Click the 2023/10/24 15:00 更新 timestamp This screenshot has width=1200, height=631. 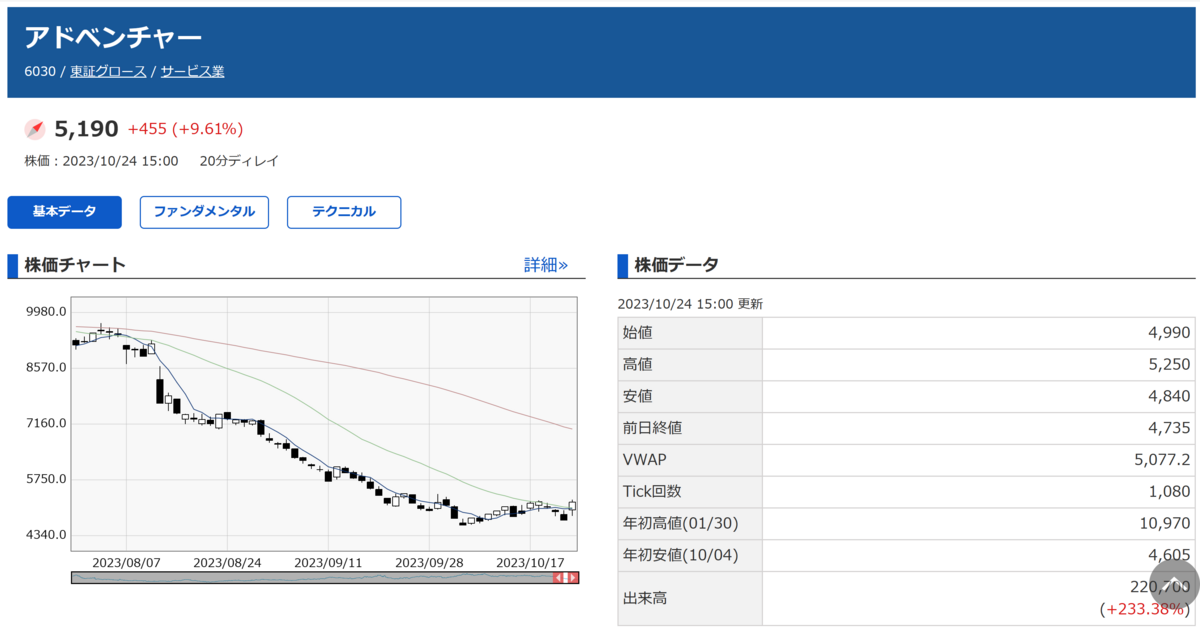point(690,304)
